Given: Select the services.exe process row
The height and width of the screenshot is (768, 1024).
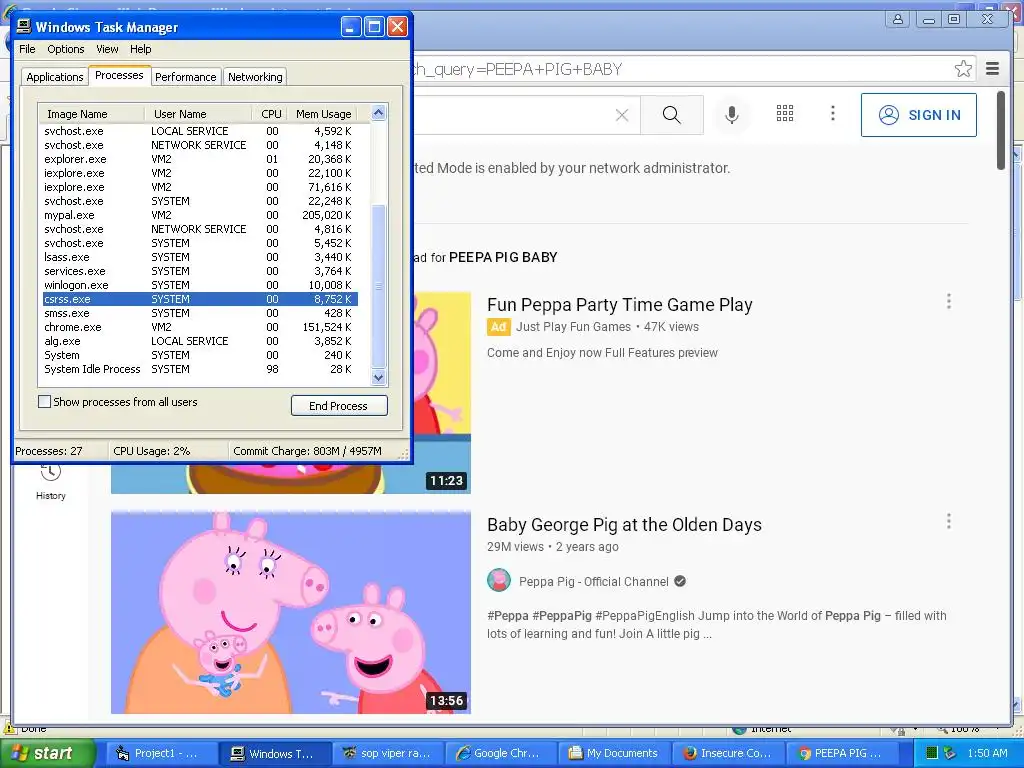Looking at the screenshot, I should [200, 271].
